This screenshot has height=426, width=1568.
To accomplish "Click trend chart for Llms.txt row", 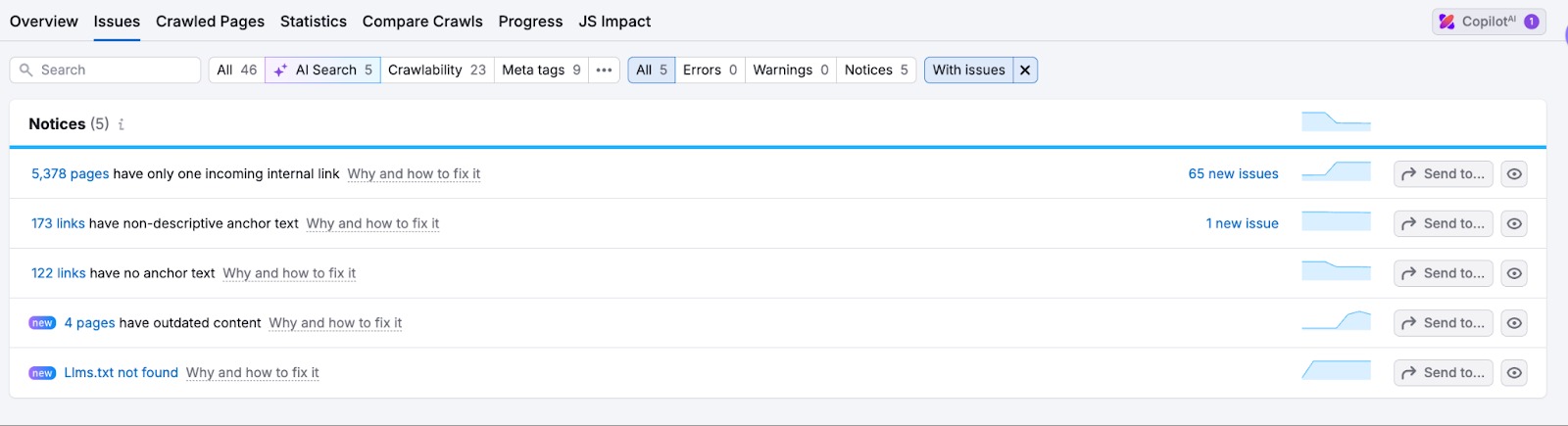I will click(x=1336, y=370).
